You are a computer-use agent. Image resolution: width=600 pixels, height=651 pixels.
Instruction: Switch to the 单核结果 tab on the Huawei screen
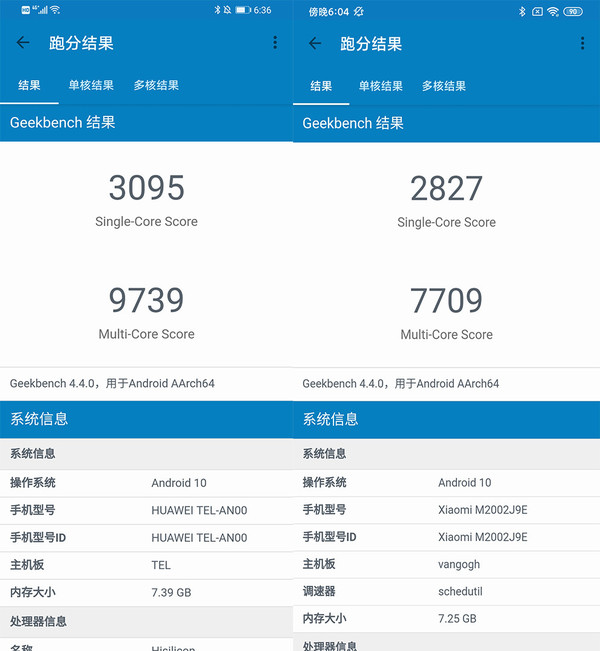click(91, 85)
